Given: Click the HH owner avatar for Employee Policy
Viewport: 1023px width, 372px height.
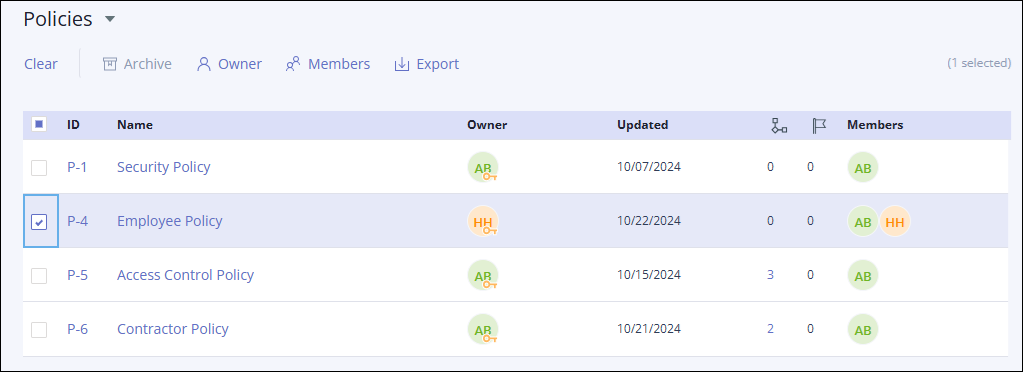Looking at the screenshot, I should tap(483, 221).
